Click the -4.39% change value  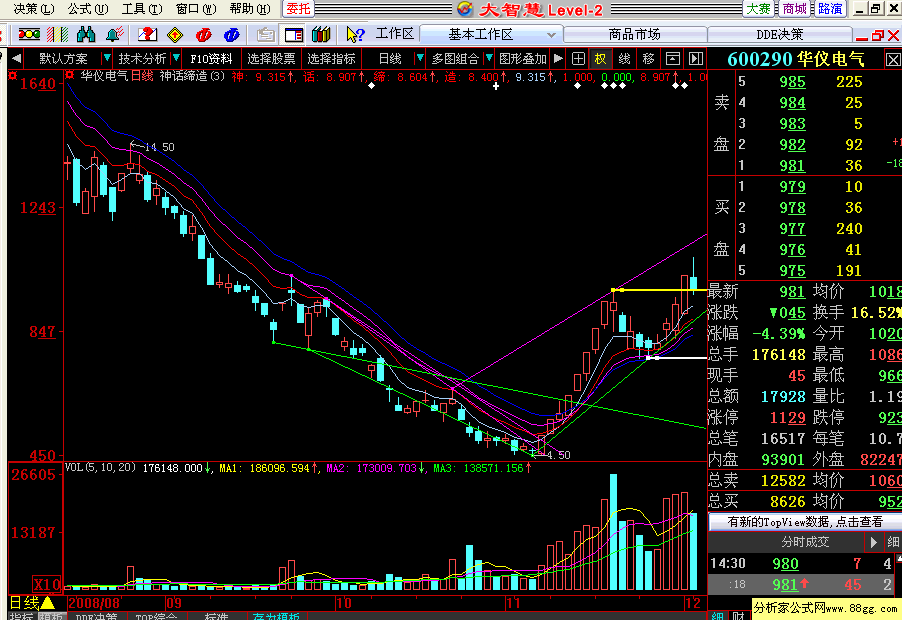778,334
